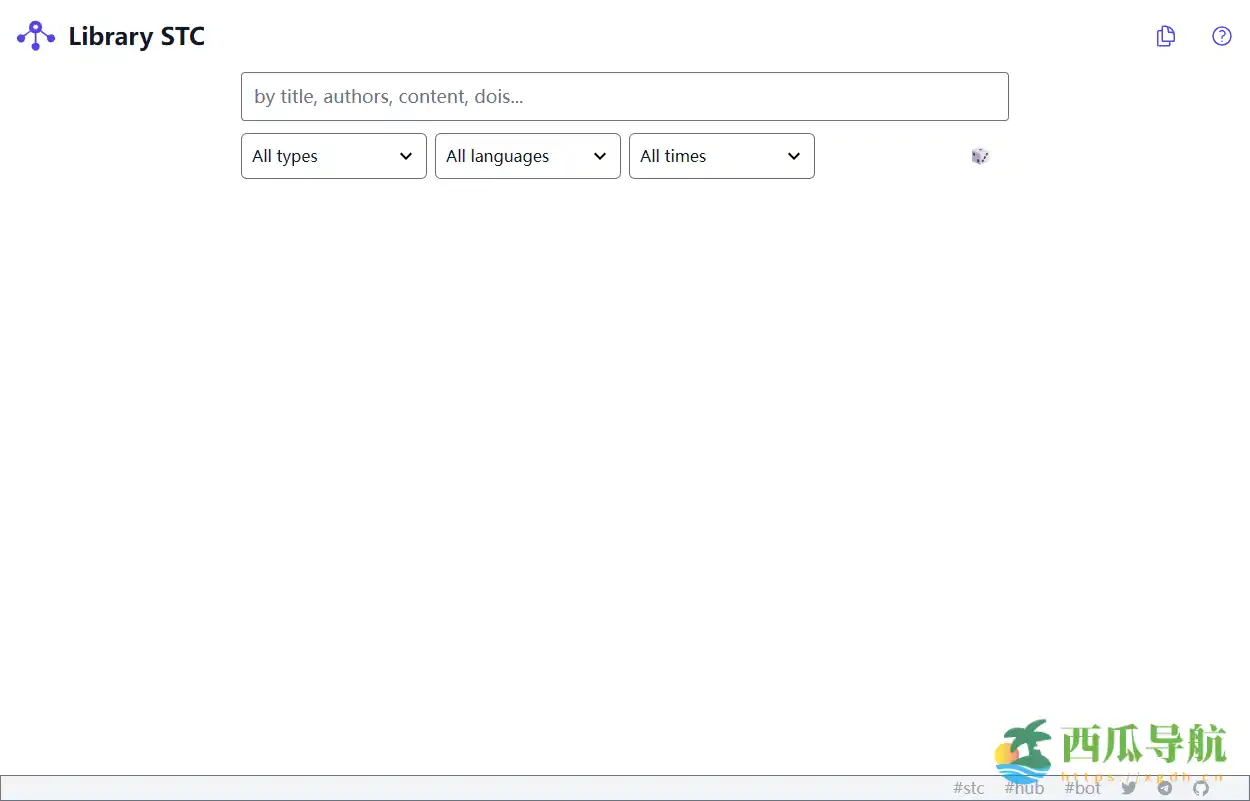Open the bookmarks pages icon in header
Screen dimensions: 1250x801
point(1165,37)
